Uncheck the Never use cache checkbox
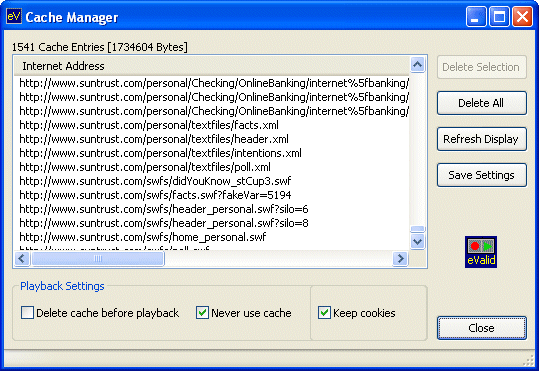Viewport: 539px width, 371px height. (202, 313)
